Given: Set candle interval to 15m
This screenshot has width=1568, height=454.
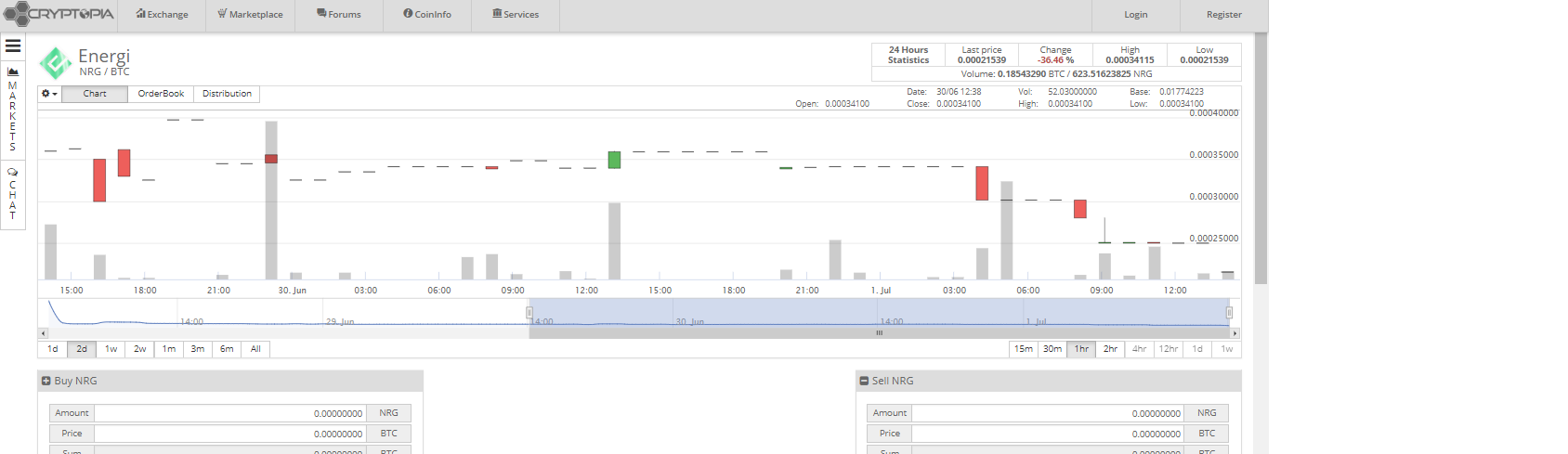Looking at the screenshot, I should (x=1024, y=349).
